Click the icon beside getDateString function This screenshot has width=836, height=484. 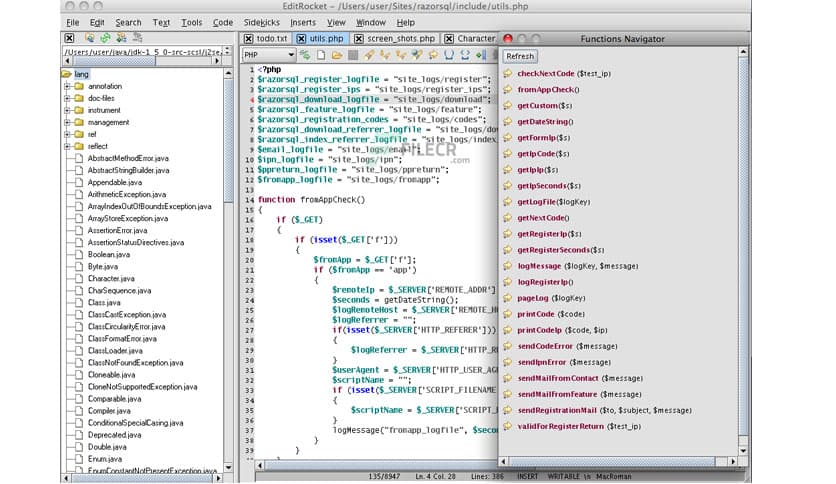coord(508,122)
